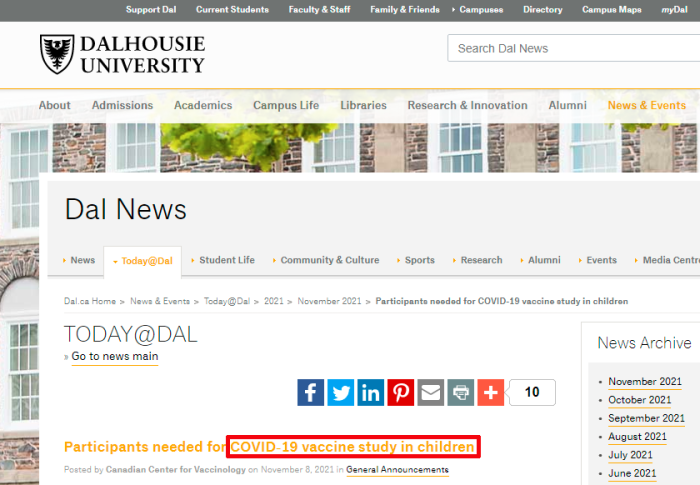Open the About menu
Viewport: 700px width, 485px height.
54,105
